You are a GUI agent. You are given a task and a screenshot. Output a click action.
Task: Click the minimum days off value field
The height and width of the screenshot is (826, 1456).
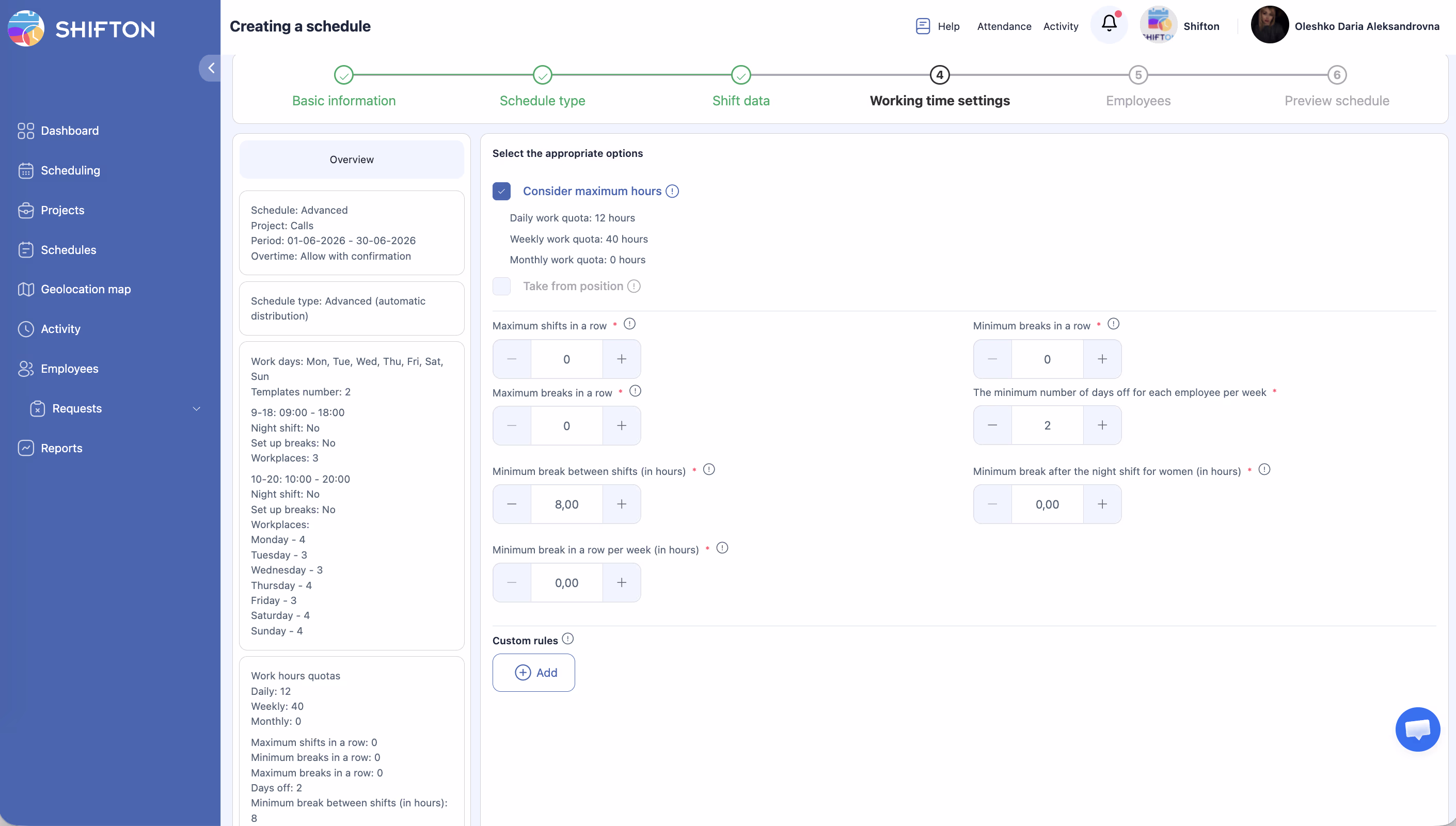pos(1047,425)
